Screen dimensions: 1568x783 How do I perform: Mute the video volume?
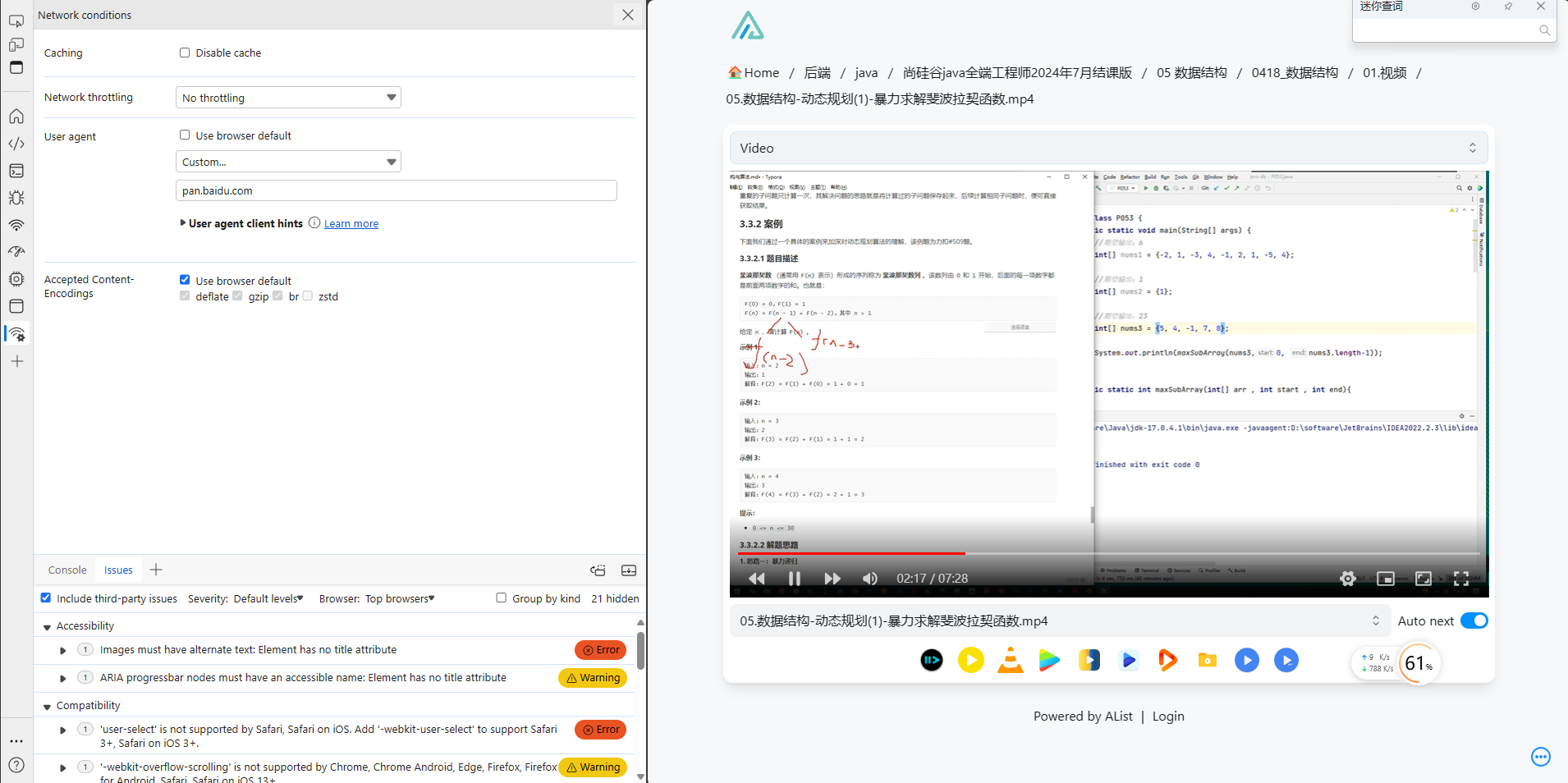click(x=870, y=579)
